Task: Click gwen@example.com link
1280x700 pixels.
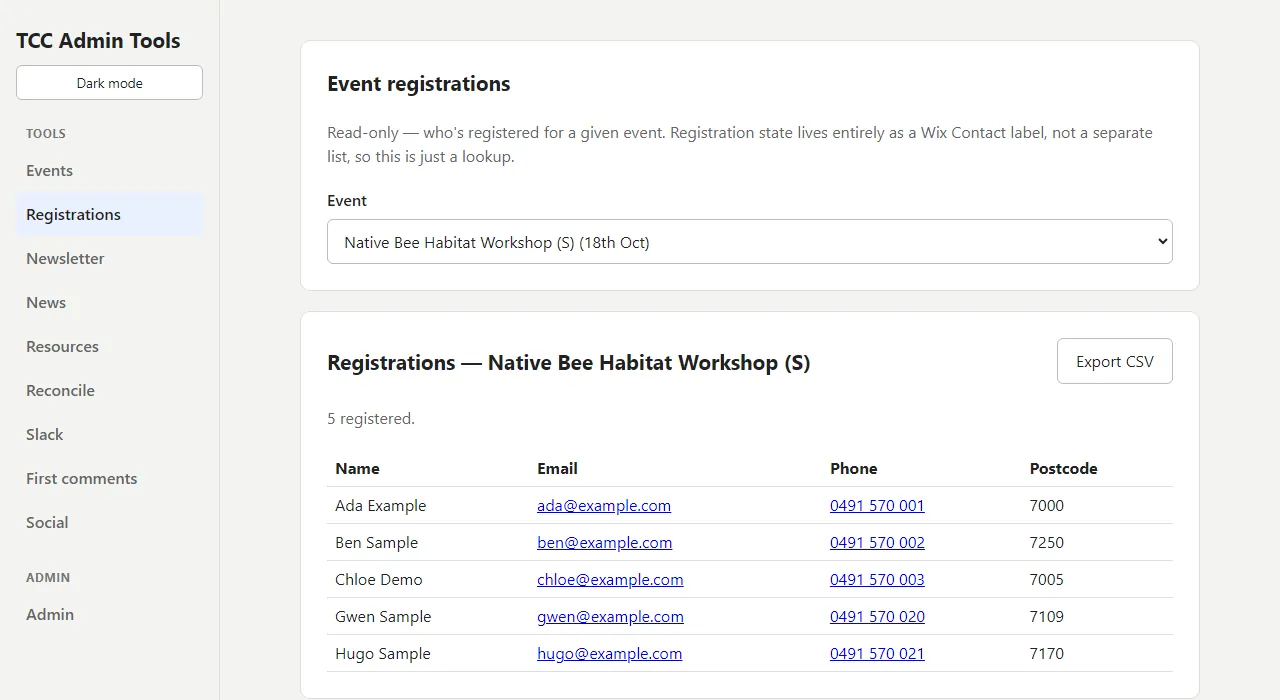Action: pos(610,617)
